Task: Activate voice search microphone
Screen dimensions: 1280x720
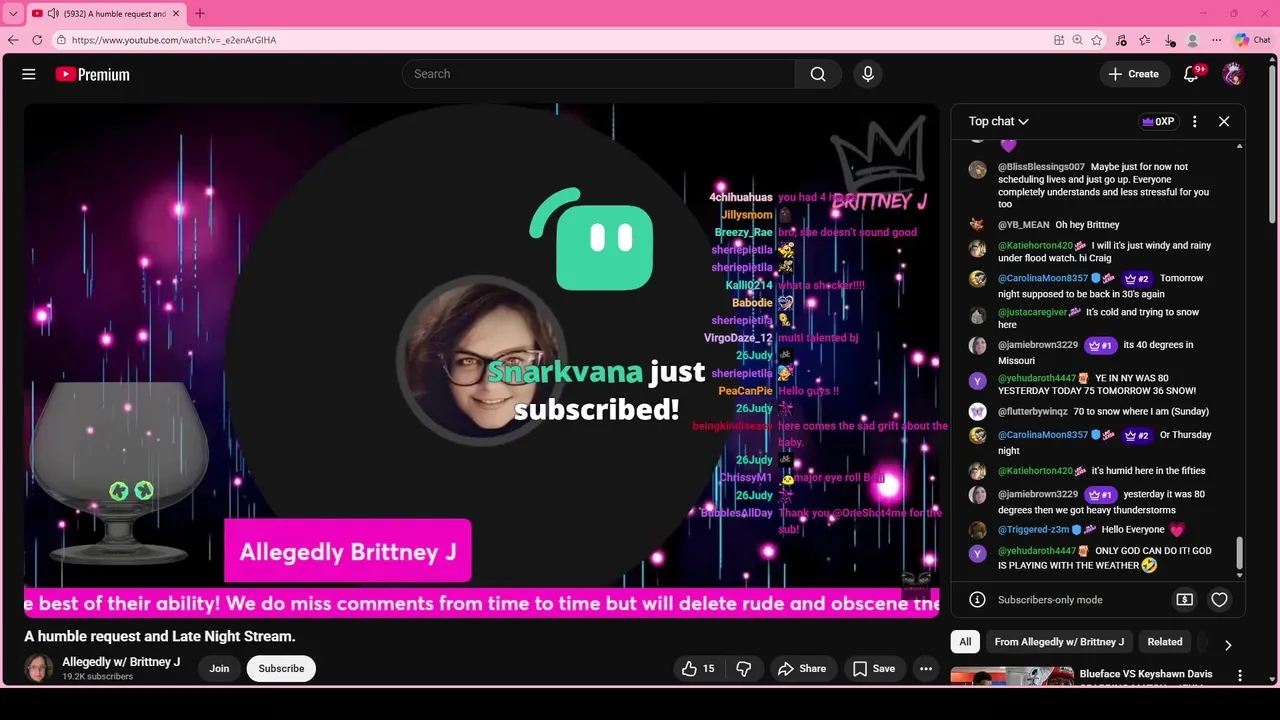Action: pos(868,74)
